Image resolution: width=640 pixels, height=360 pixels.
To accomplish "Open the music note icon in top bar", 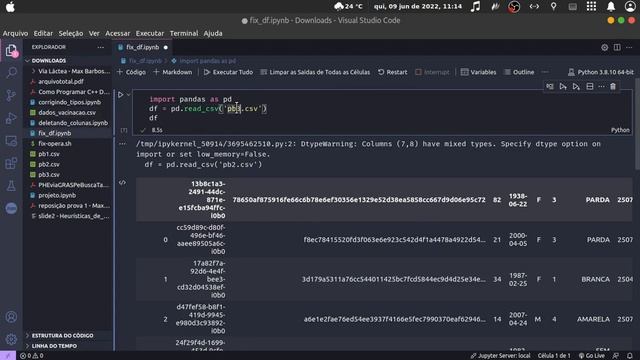I will click(476, 7).
